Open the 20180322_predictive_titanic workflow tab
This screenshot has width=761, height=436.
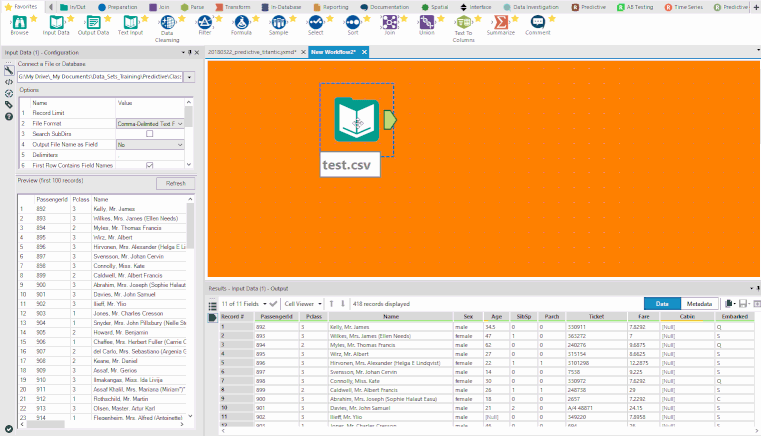point(253,51)
